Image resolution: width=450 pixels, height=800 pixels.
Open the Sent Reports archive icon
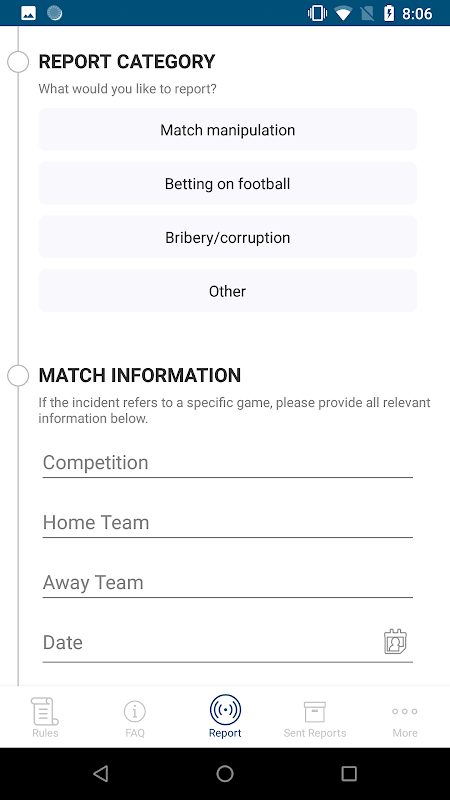click(315, 711)
